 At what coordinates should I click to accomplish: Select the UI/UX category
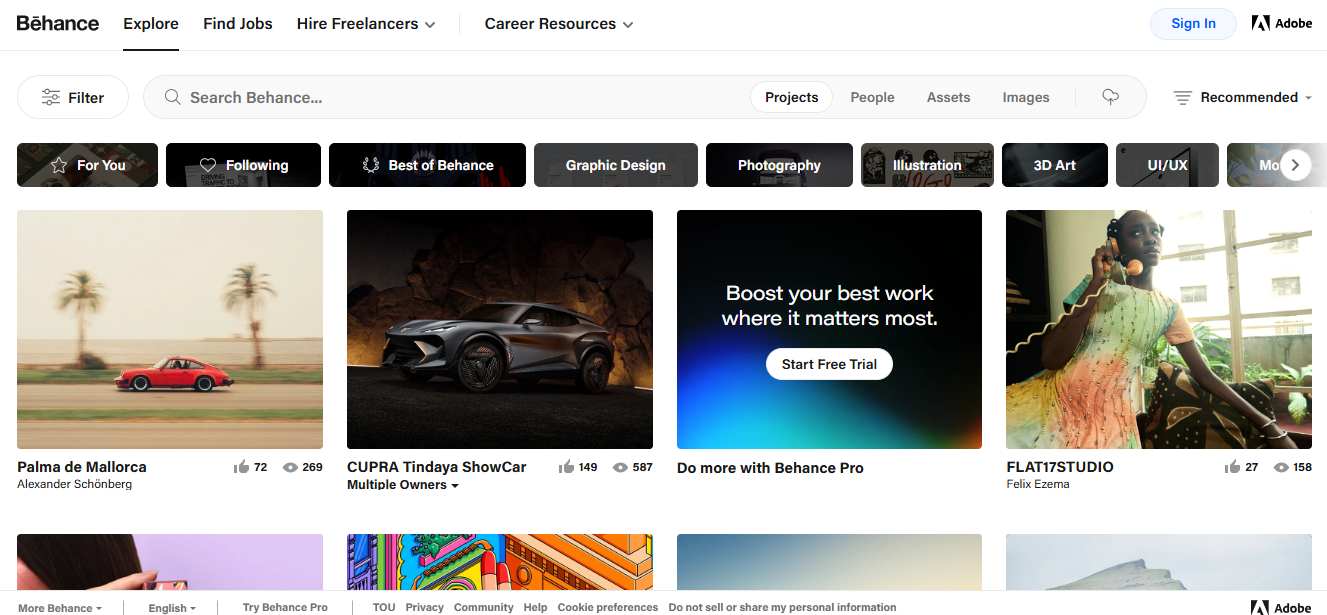[x=1167, y=165]
